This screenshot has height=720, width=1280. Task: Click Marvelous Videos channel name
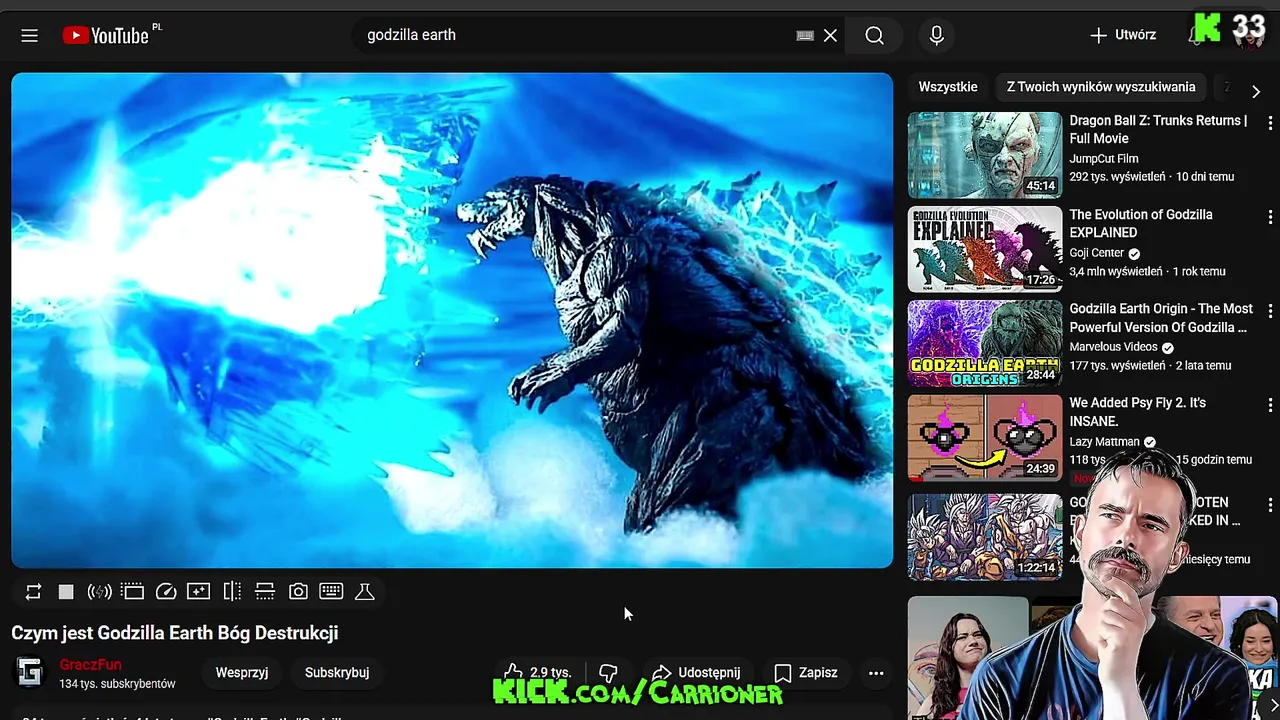click(x=1113, y=347)
